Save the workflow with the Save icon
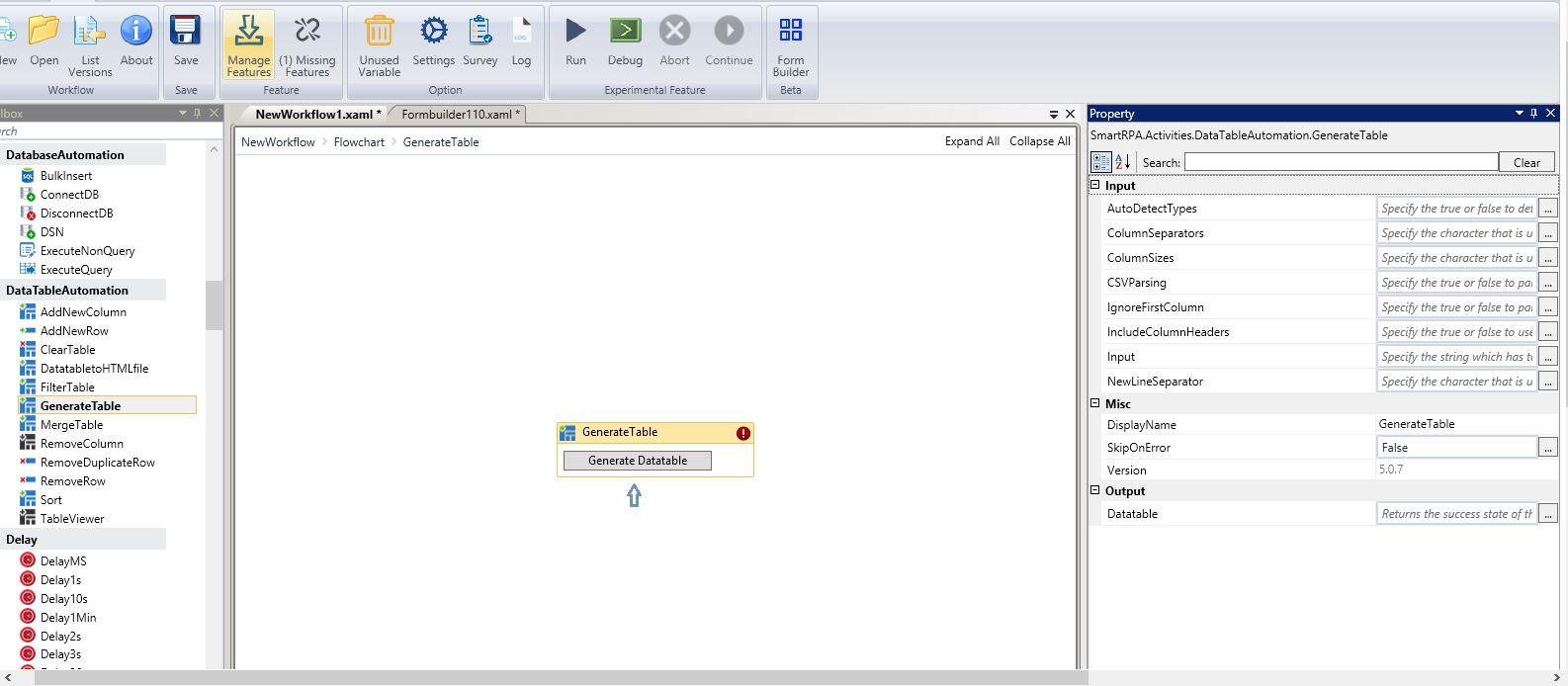Viewport: 1568px width, 686px height. click(x=186, y=33)
